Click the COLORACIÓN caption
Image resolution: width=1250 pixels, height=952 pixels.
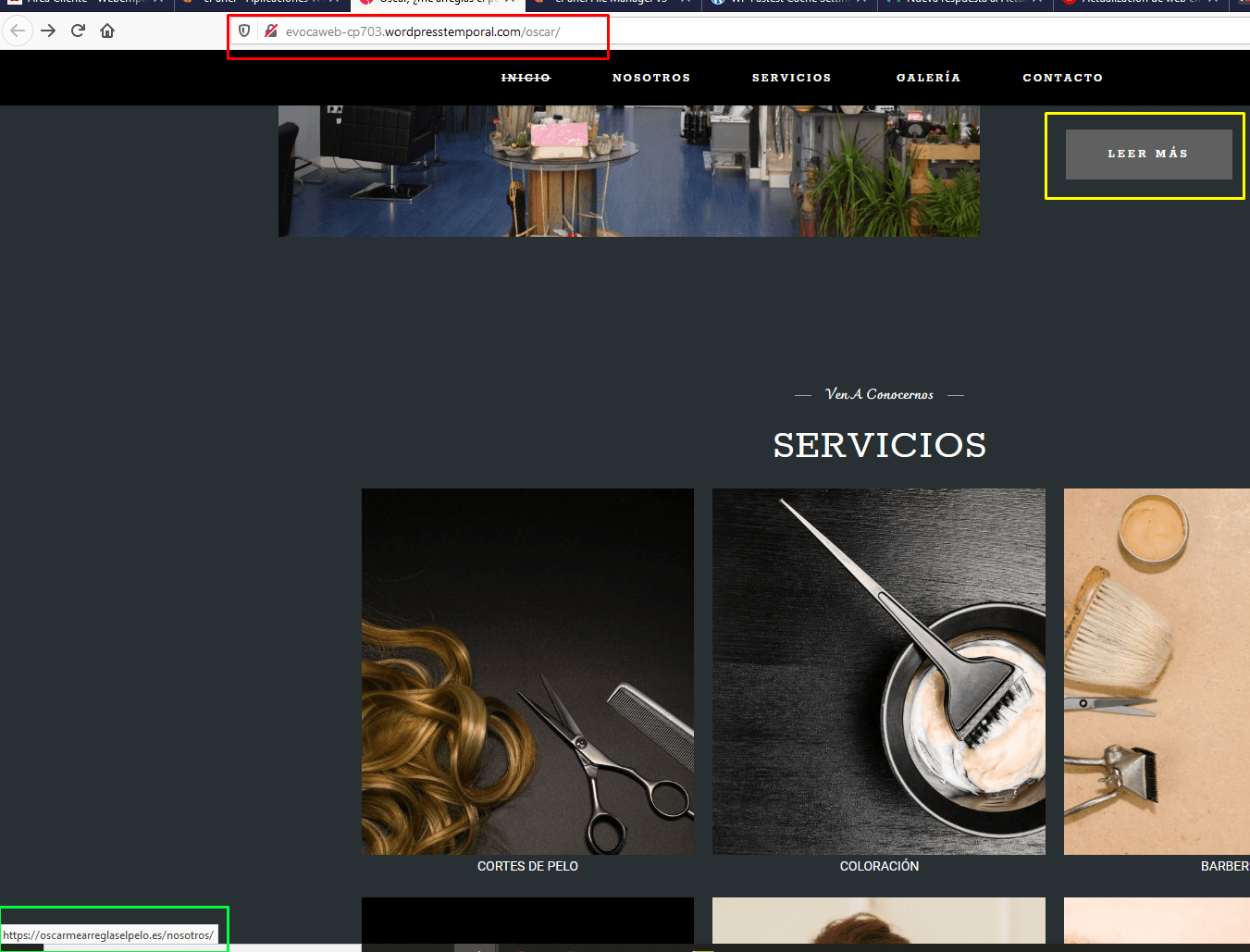[x=879, y=866]
